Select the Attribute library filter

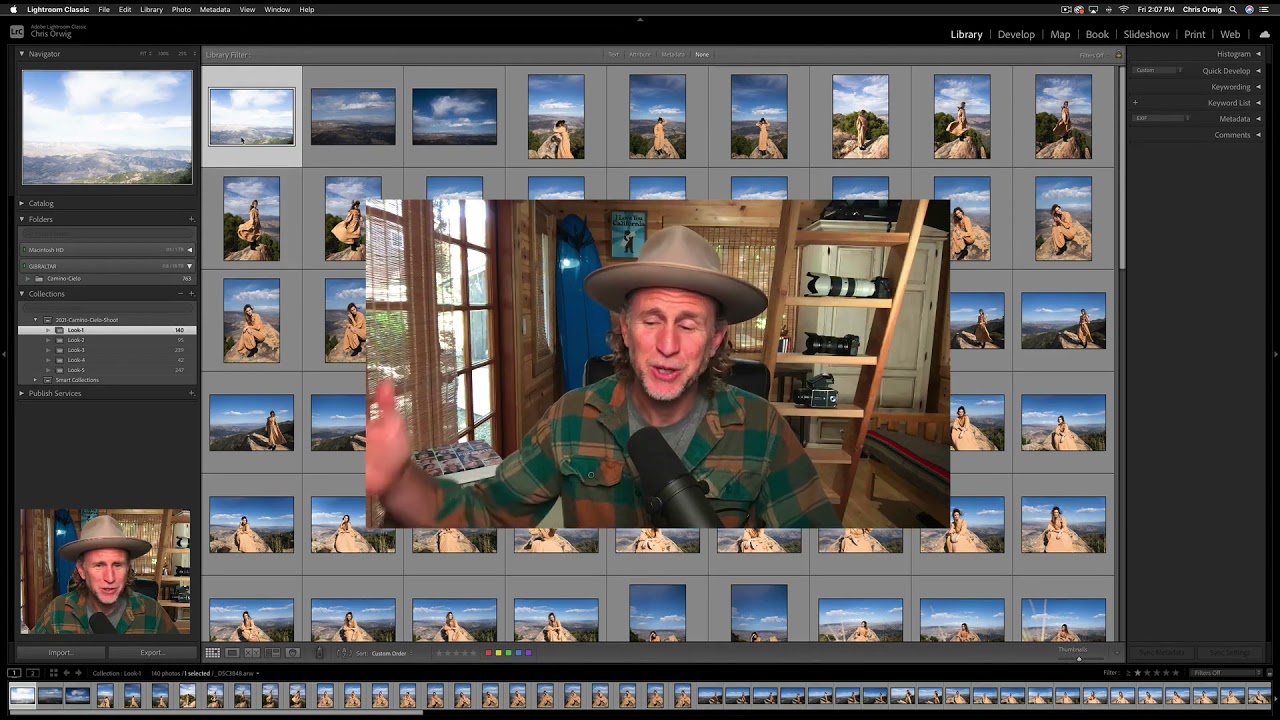(640, 55)
